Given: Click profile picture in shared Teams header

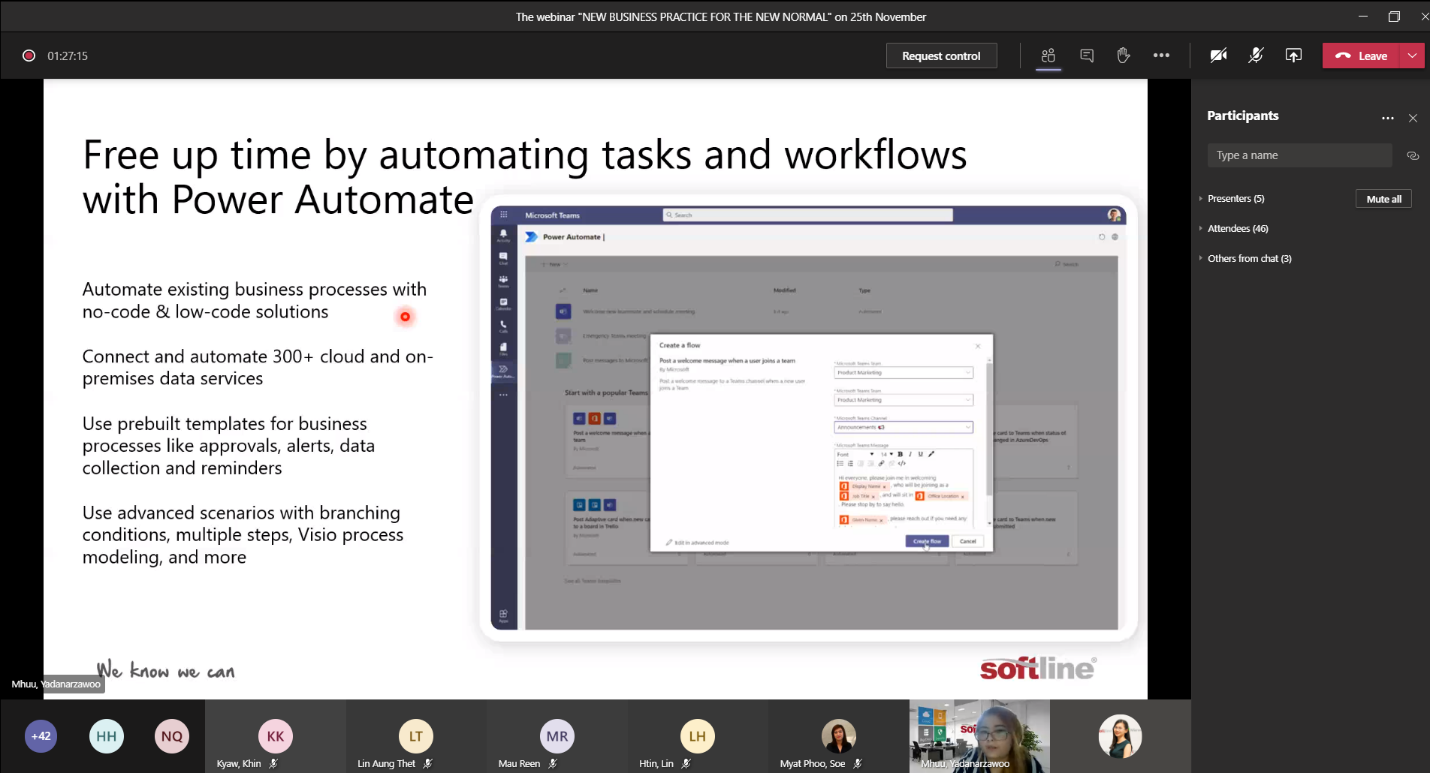Looking at the screenshot, I should pos(1113,215).
